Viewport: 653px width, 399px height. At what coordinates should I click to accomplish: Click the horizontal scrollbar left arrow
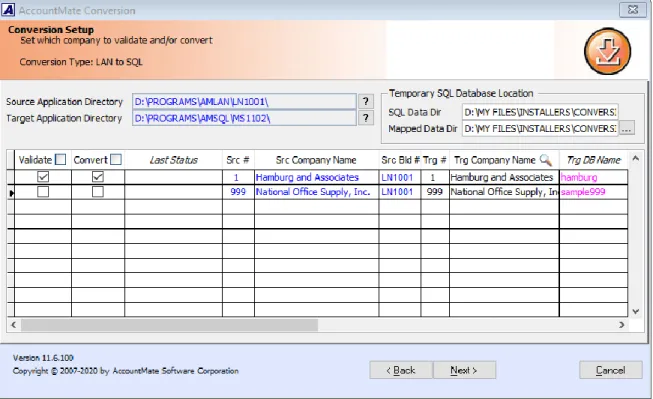pyautogui.click(x=13, y=325)
